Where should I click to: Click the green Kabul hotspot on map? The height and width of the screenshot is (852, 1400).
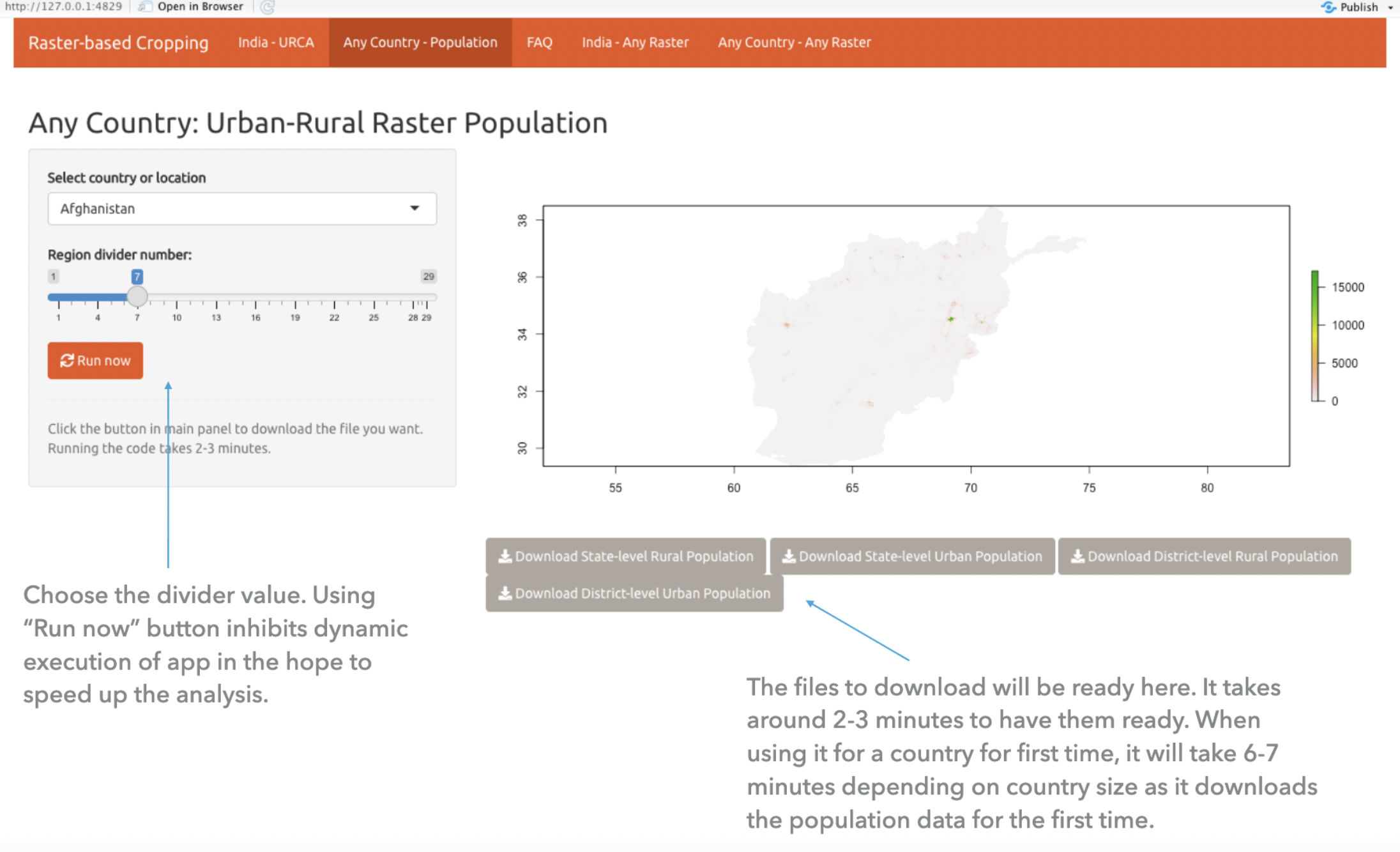(x=951, y=319)
